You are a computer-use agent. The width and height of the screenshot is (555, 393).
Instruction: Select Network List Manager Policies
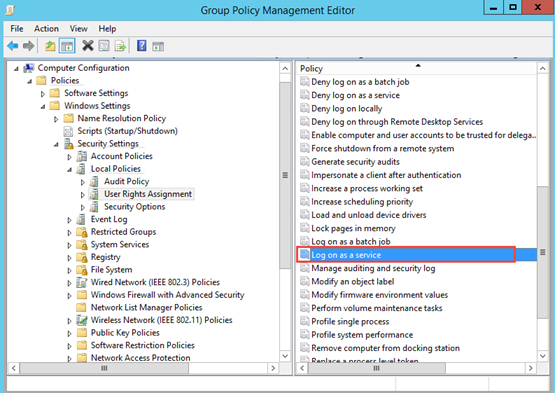pos(147,308)
